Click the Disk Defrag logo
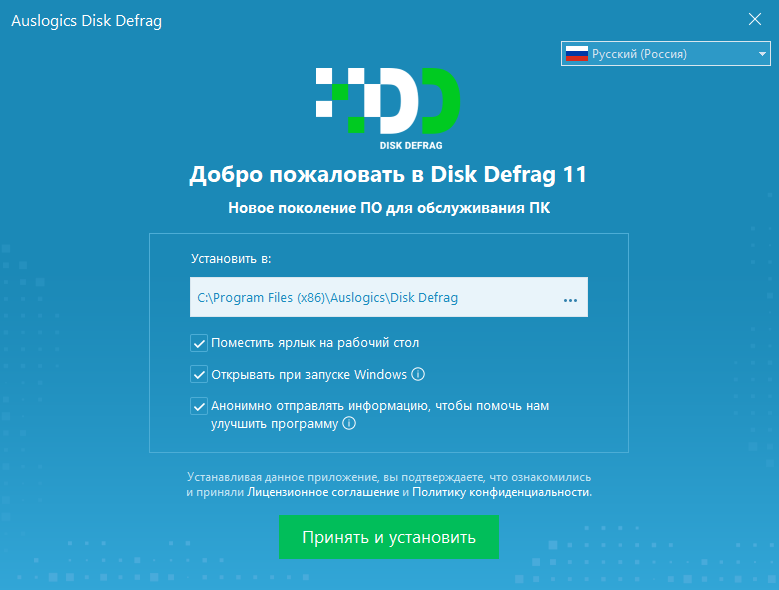 pyautogui.click(x=388, y=108)
